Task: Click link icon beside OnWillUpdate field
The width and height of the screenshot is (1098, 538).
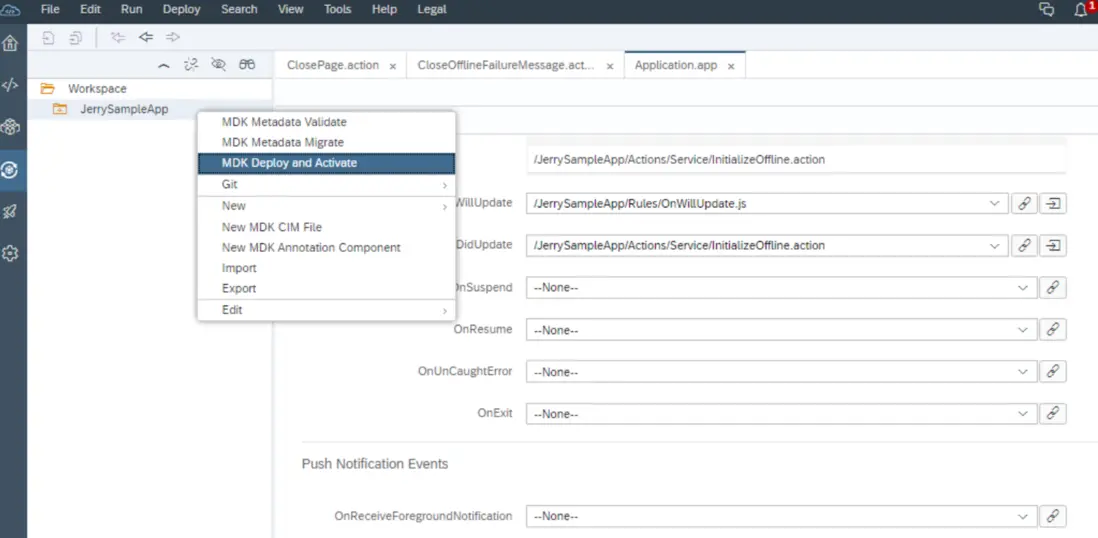Action: (x=1024, y=203)
